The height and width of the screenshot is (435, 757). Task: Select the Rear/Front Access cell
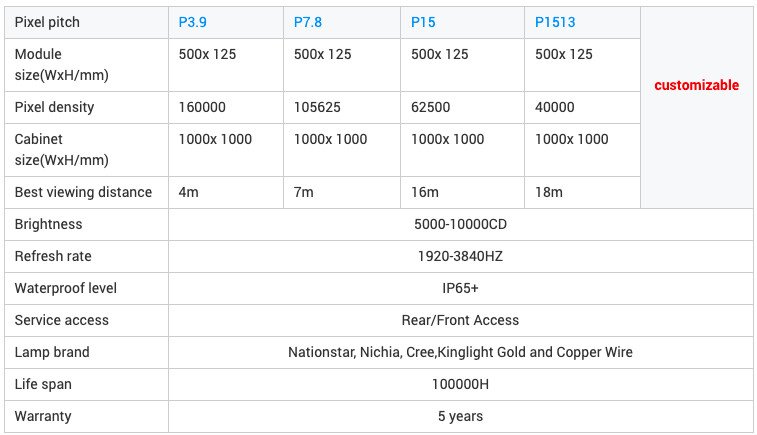click(460, 320)
